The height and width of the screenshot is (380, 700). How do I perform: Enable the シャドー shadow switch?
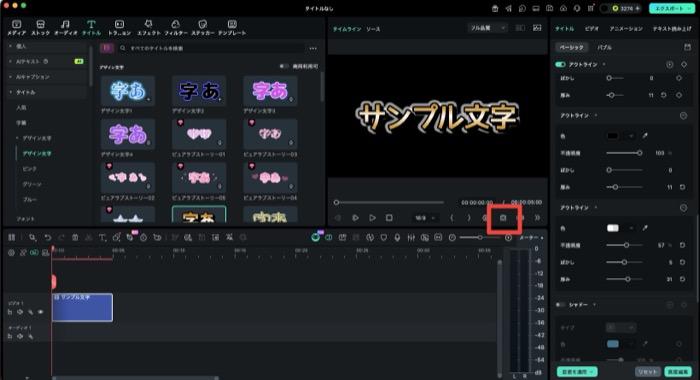(560, 305)
